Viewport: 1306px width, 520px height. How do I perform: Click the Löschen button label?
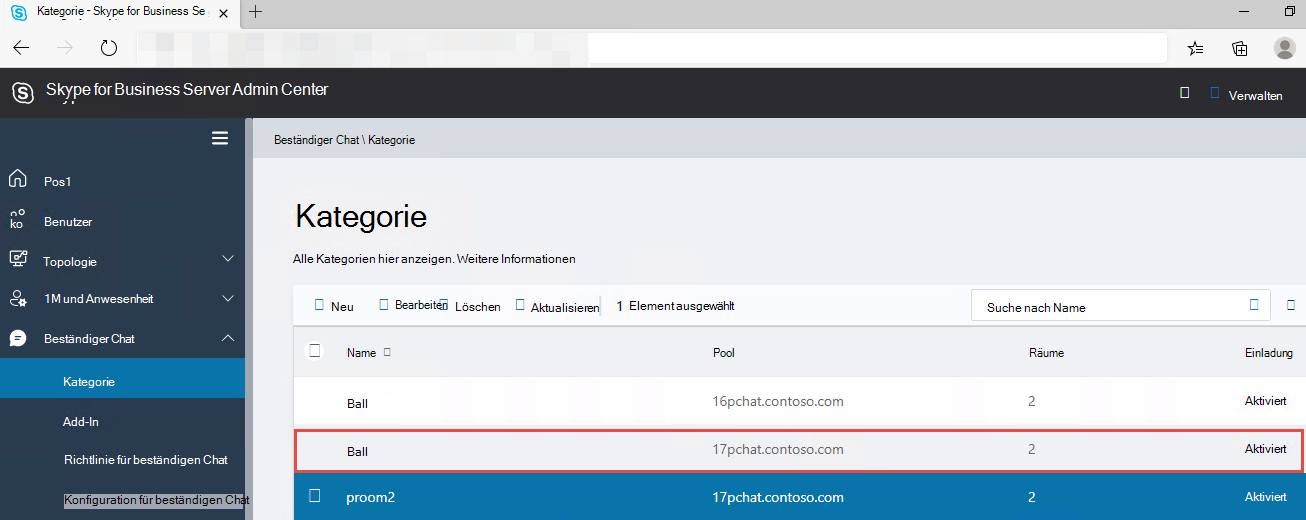click(478, 307)
